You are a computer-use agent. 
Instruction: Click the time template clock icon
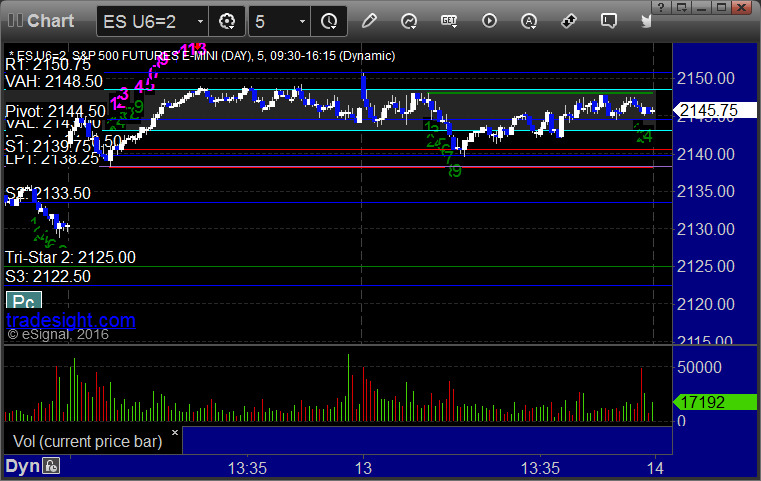(329, 21)
